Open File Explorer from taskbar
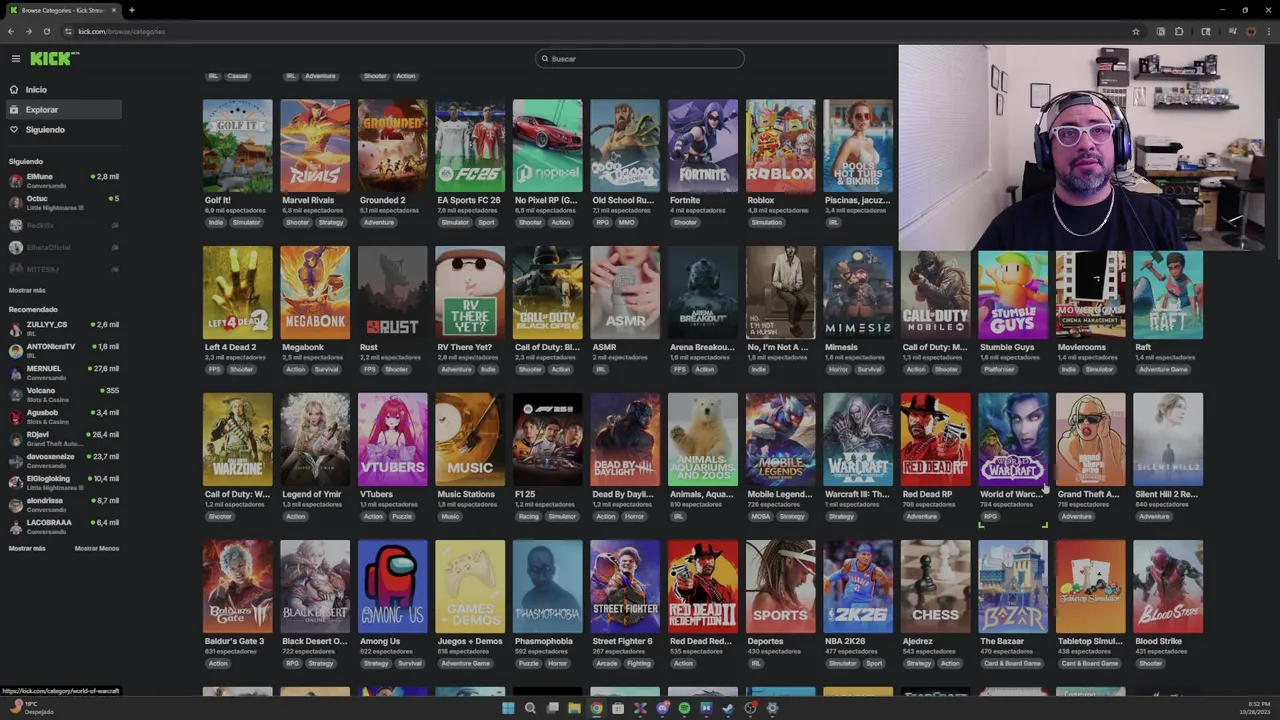The width and height of the screenshot is (1280, 720). 574,708
